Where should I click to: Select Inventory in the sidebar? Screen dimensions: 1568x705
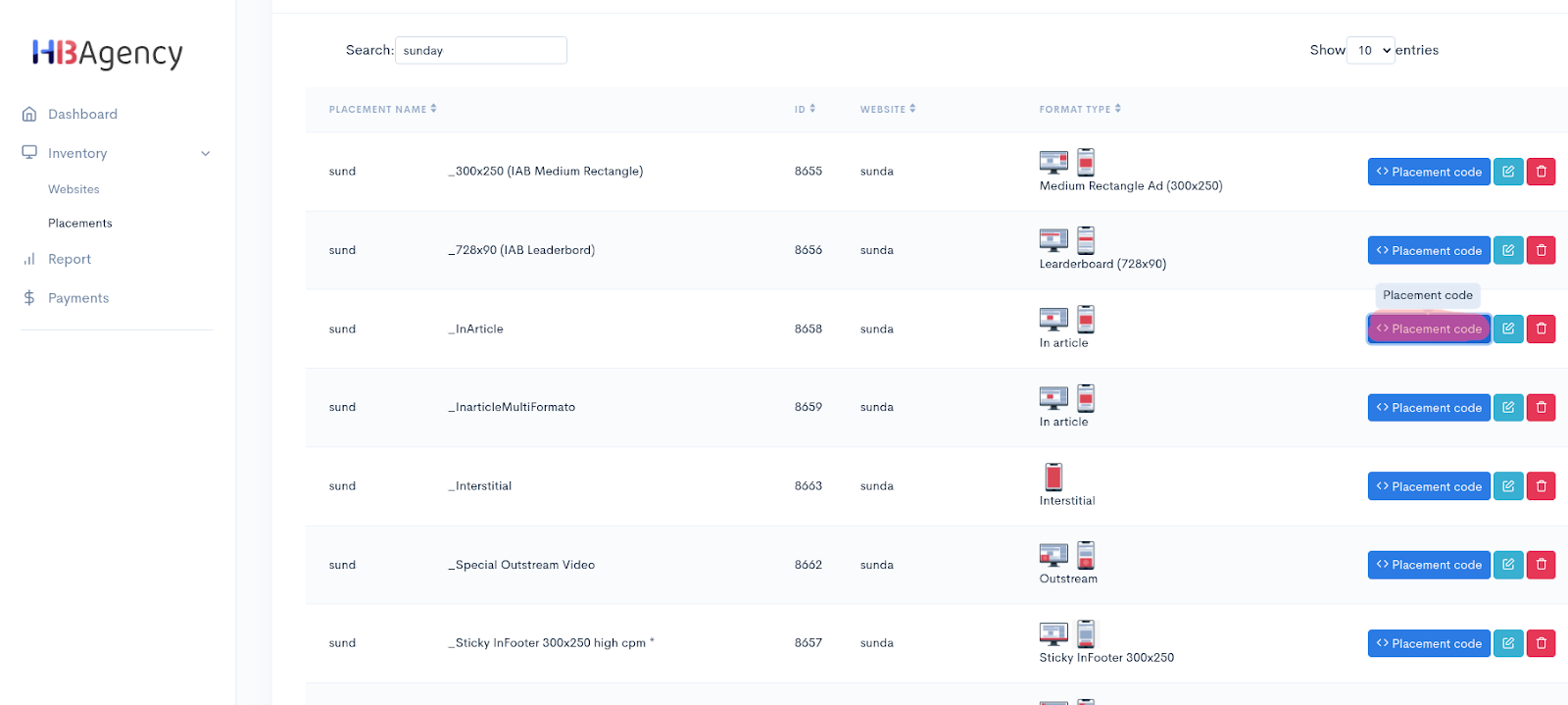tap(77, 153)
